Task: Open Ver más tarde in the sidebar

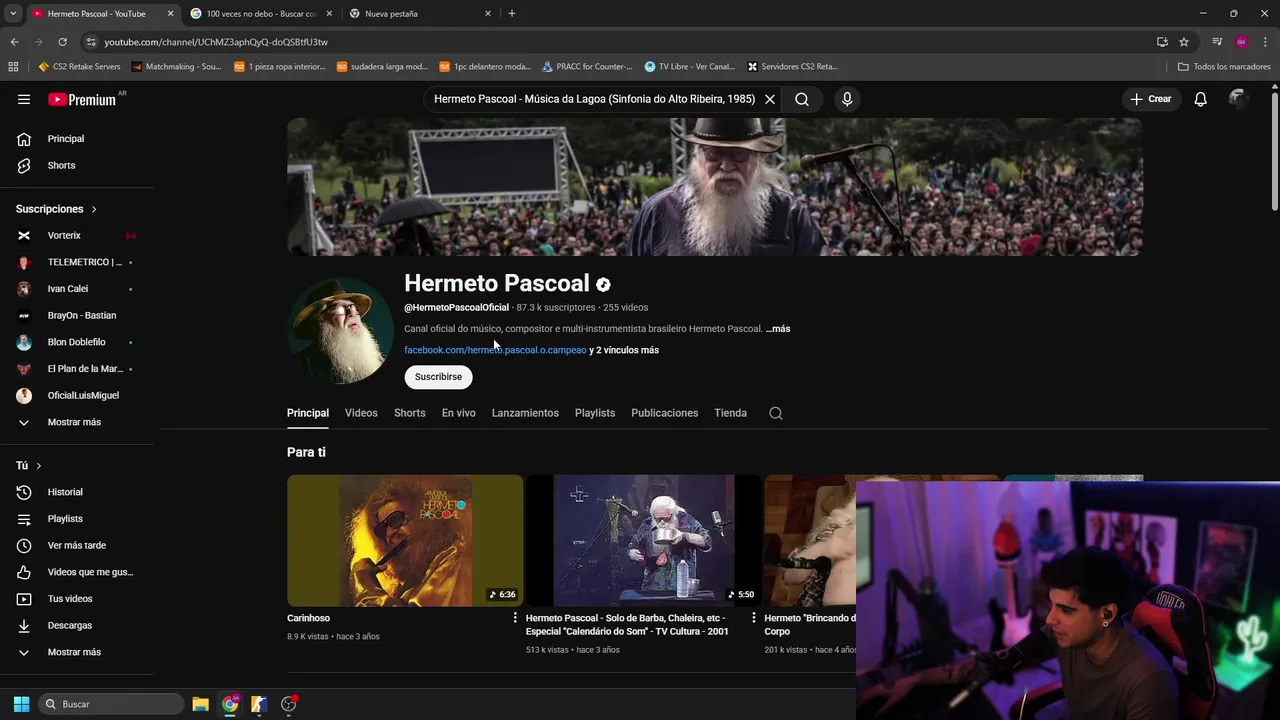Action: (77, 545)
